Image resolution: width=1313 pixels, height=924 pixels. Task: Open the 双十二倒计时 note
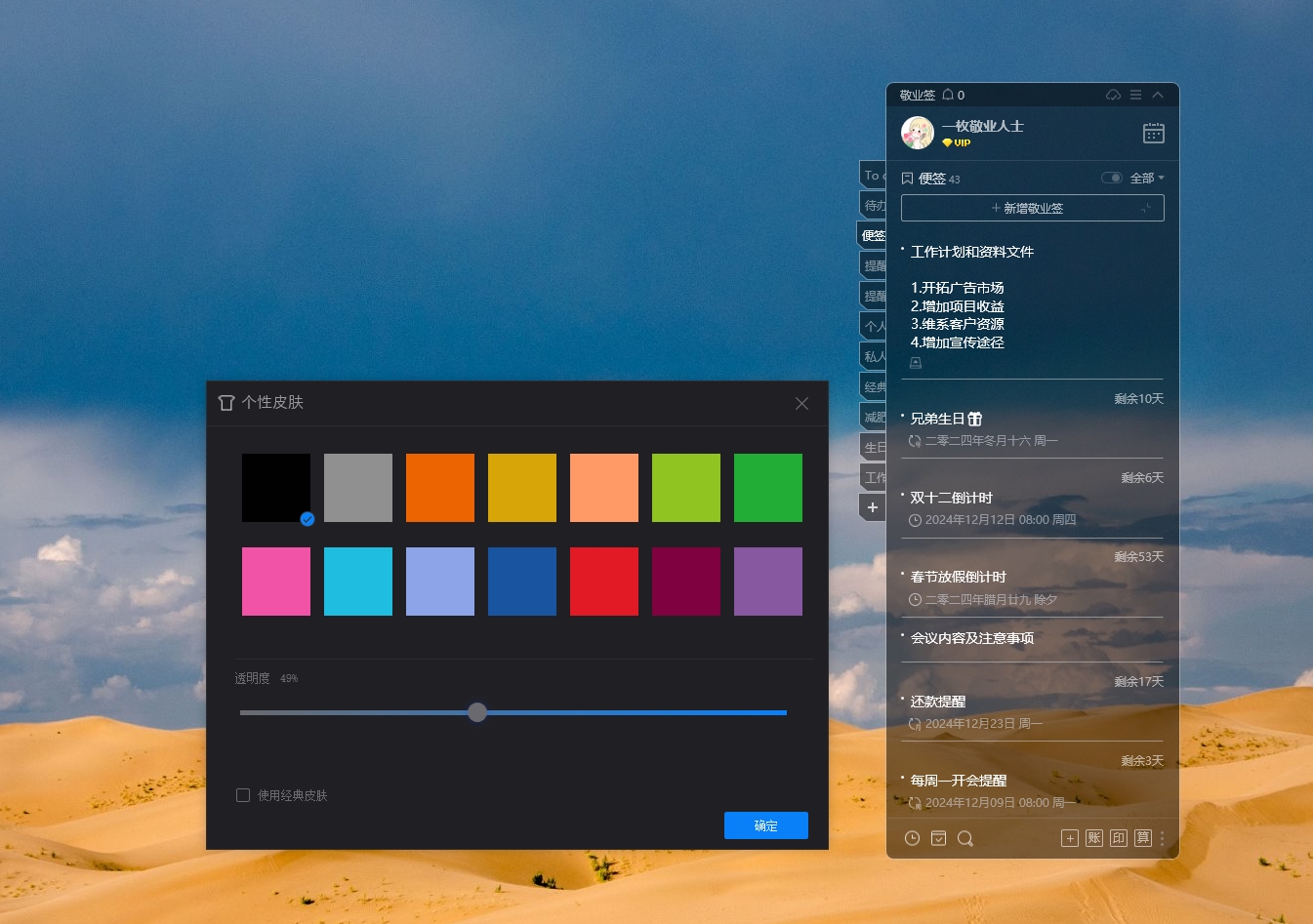(952, 498)
